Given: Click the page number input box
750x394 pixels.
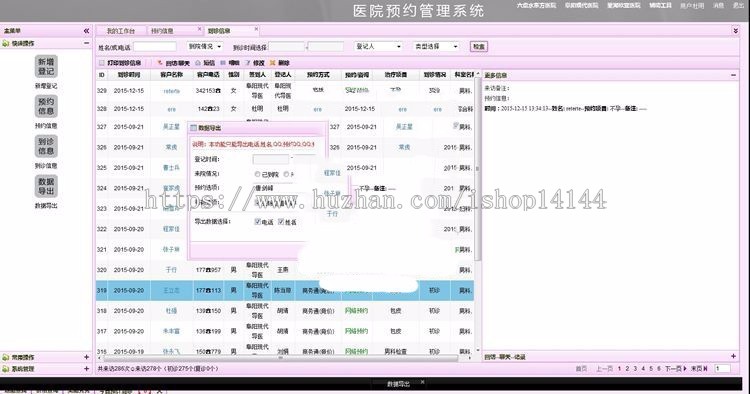Looking at the screenshot, I should pos(722,369).
